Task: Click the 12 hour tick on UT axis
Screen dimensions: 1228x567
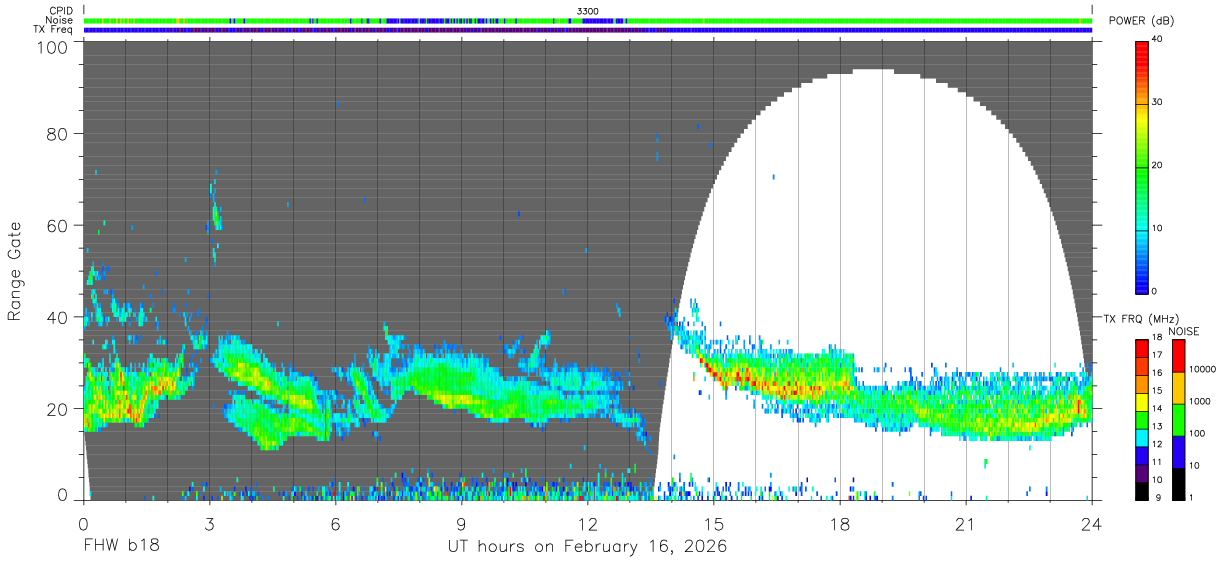Action: 588,523
